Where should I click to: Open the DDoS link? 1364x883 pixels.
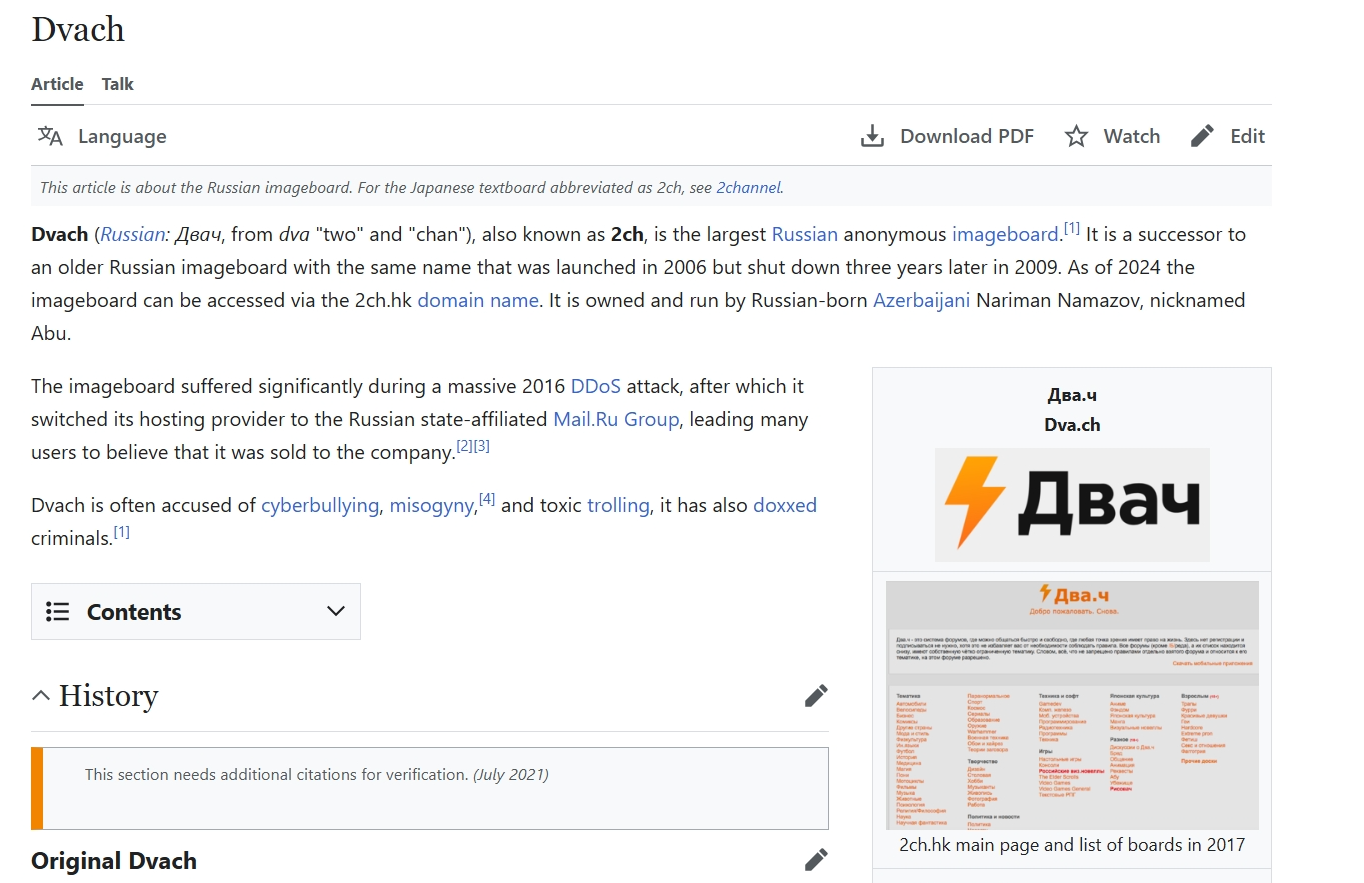coord(596,386)
